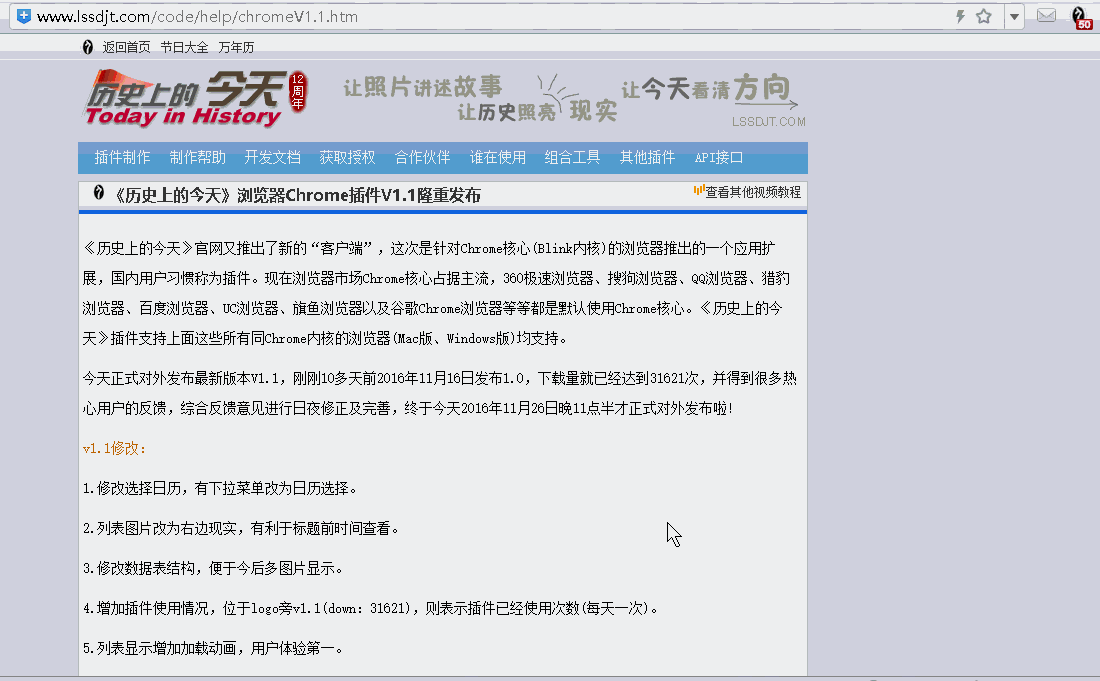Open the 开发文档 menu item

pos(273,157)
